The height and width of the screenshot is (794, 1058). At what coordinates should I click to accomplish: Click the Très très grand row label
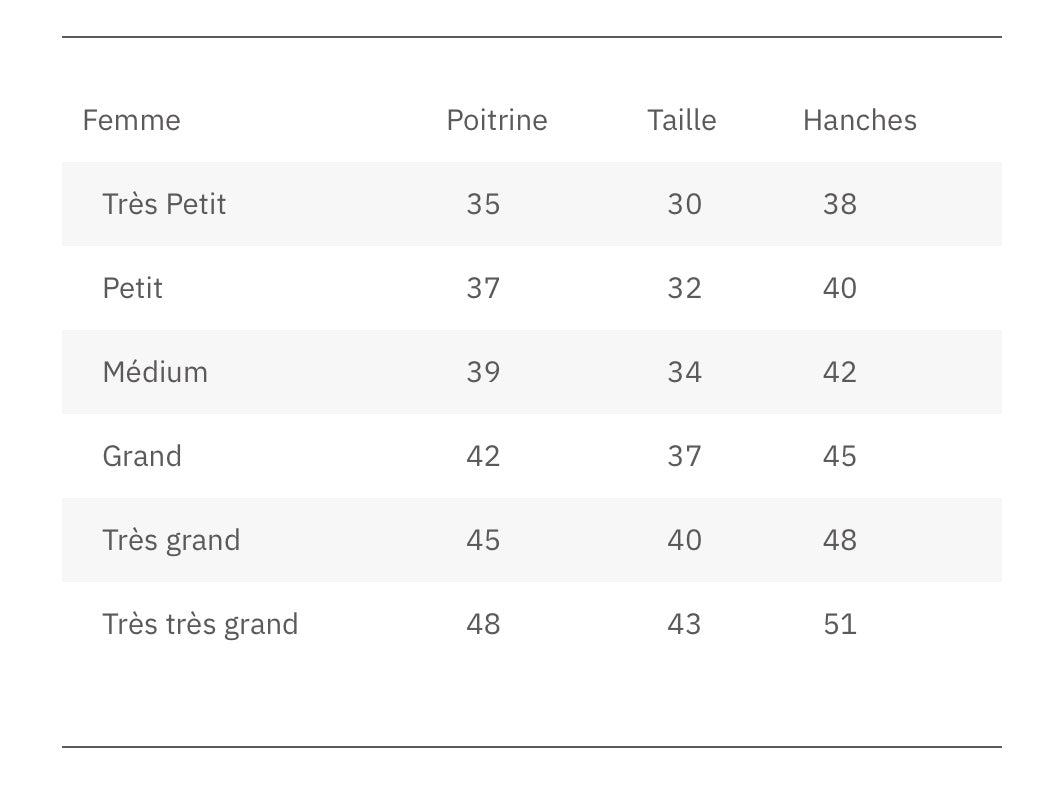(x=200, y=624)
